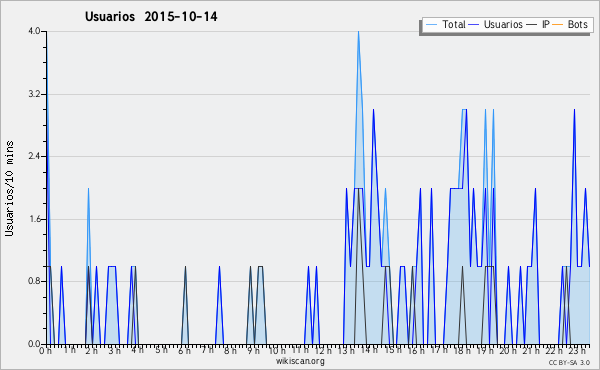Click the 4.0 peak near 13 h
Viewport: 600px width, 370px height.
pyautogui.click(x=358, y=32)
